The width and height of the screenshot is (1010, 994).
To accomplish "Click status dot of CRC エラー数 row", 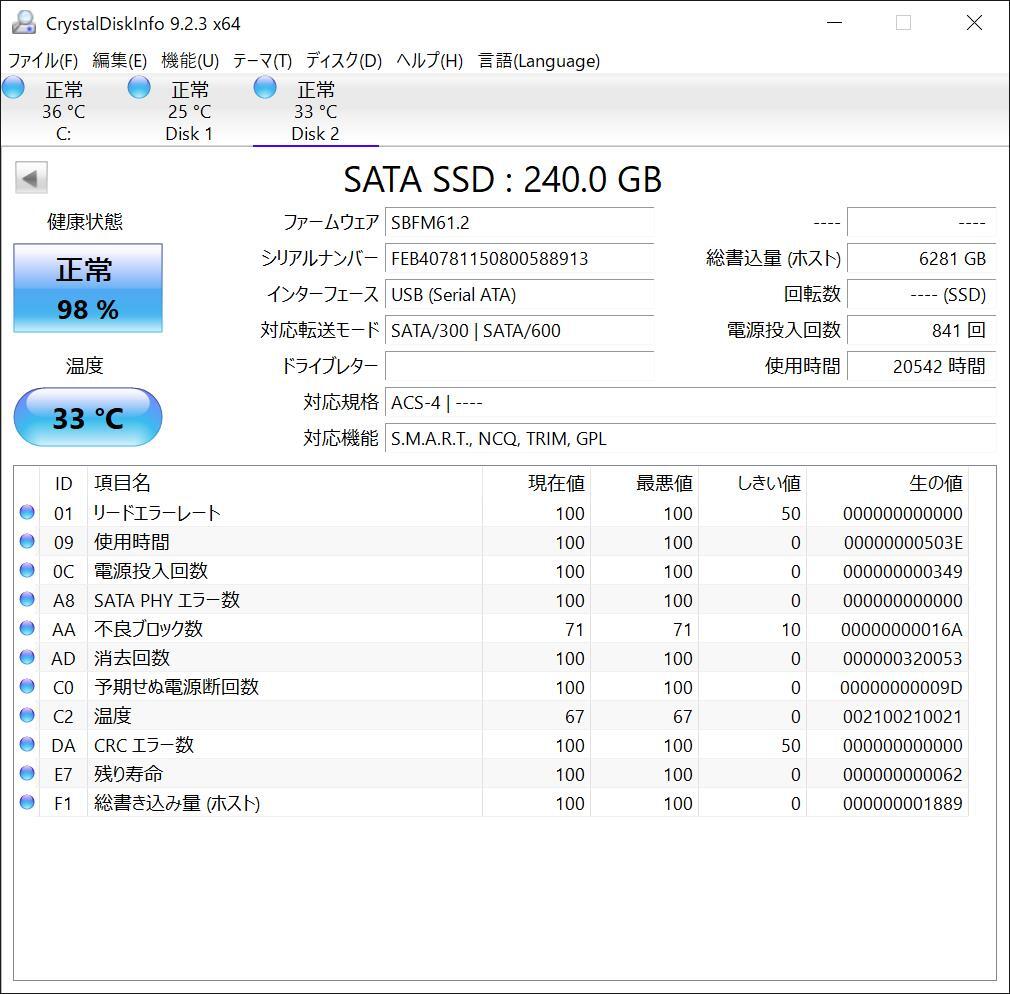I will (x=27, y=744).
